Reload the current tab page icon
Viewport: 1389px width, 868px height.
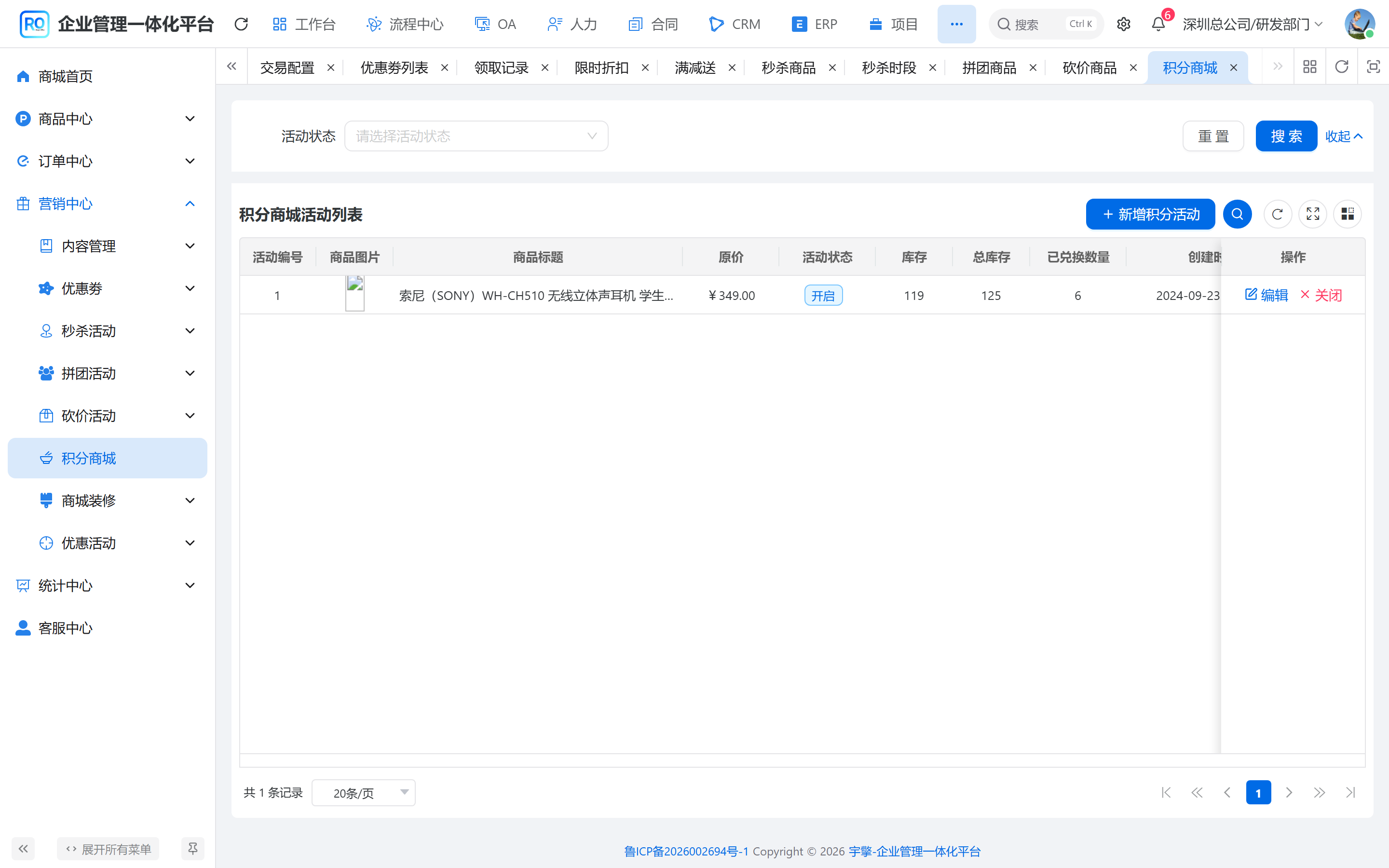(x=1341, y=67)
